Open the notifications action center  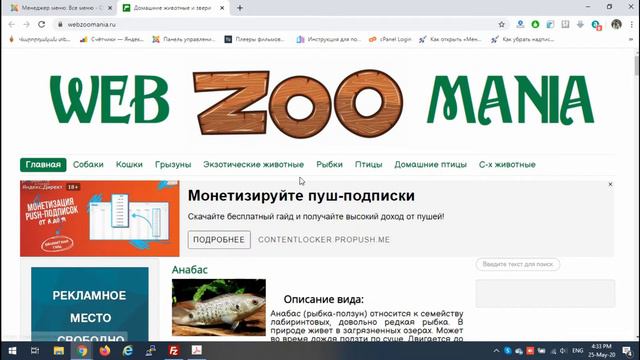point(627,351)
